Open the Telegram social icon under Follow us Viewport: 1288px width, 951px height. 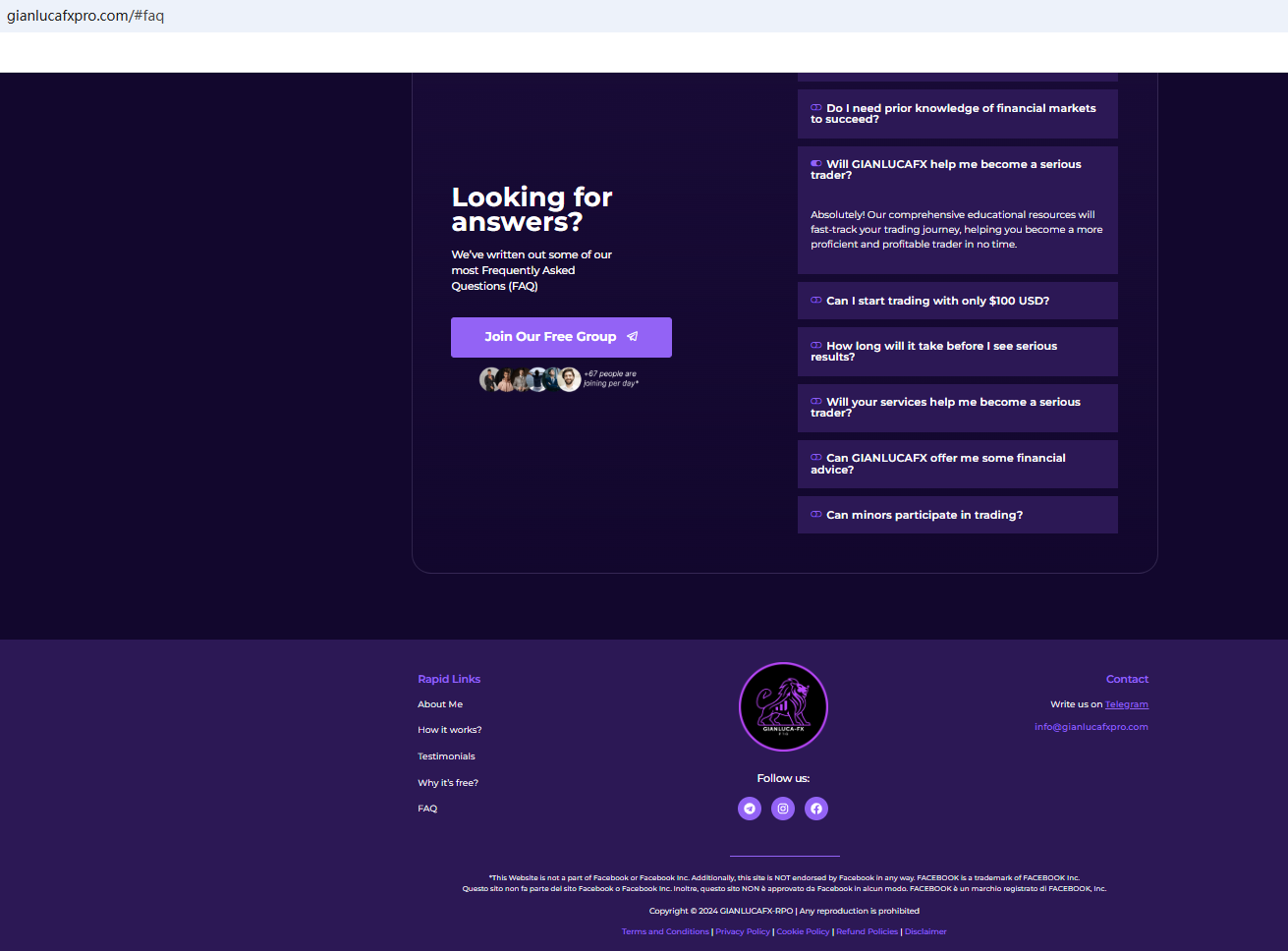(x=750, y=809)
